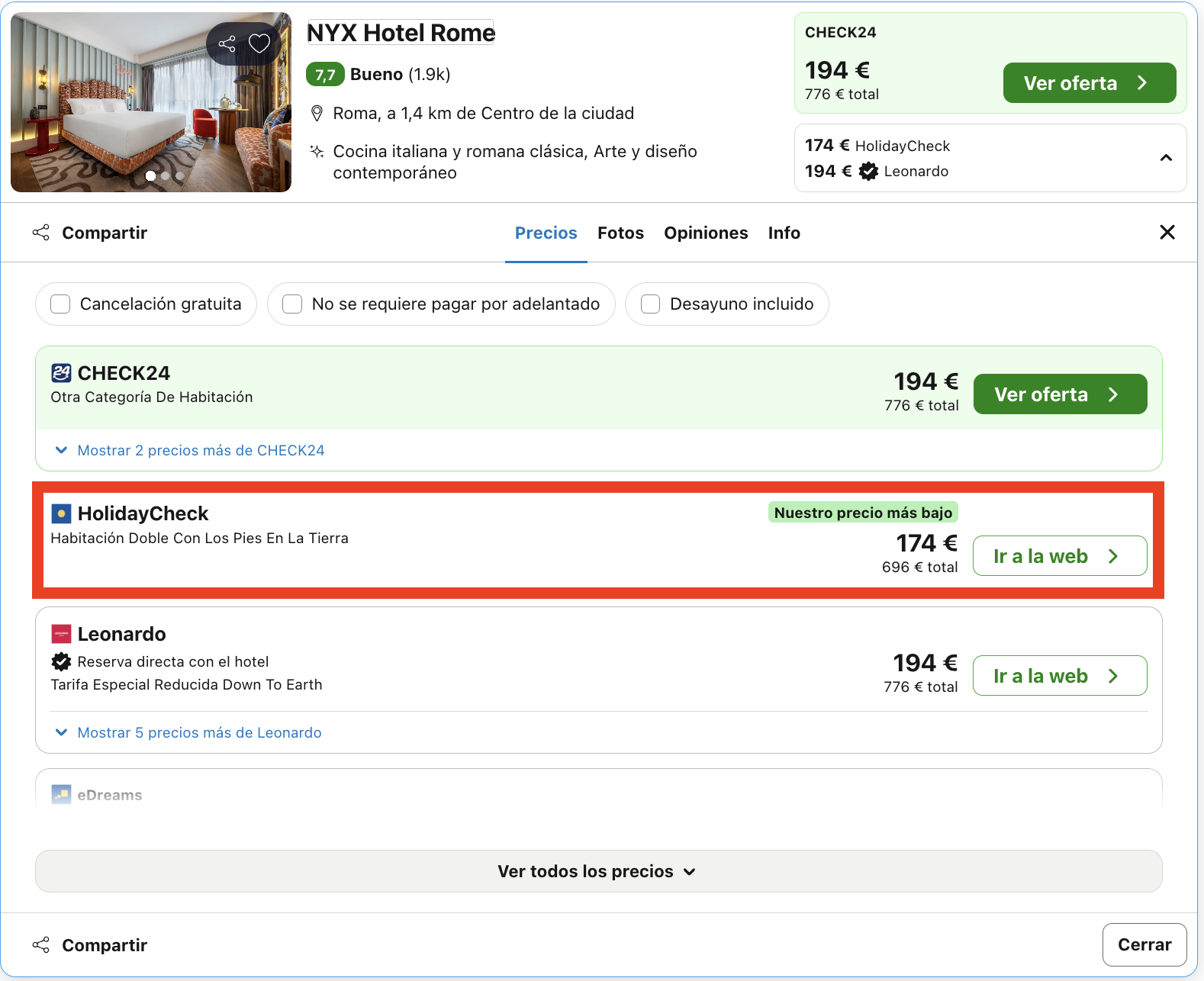The width and height of the screenshot is (1204, 981).
Task: Click the Nuestro precio más bajo label
Action: pos(863,513)
